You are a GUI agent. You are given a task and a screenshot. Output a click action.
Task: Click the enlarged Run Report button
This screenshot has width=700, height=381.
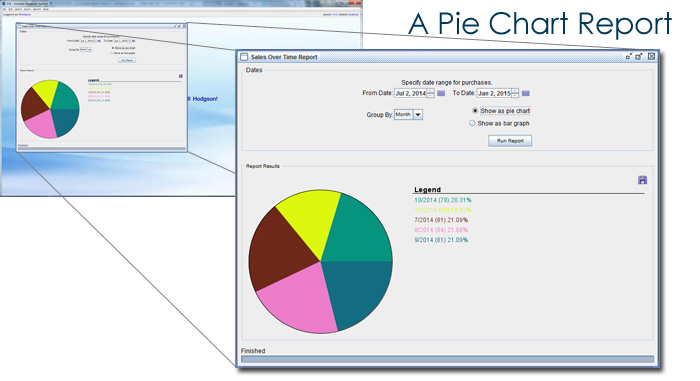pos(510,141)
